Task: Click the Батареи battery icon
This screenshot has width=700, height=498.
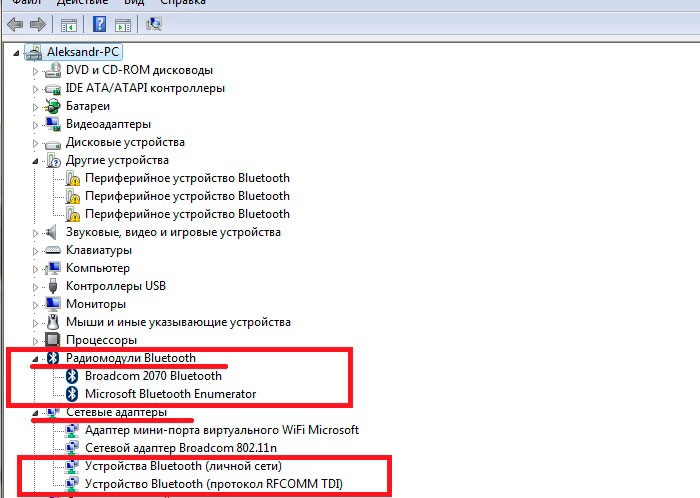Action: [53, 106]
